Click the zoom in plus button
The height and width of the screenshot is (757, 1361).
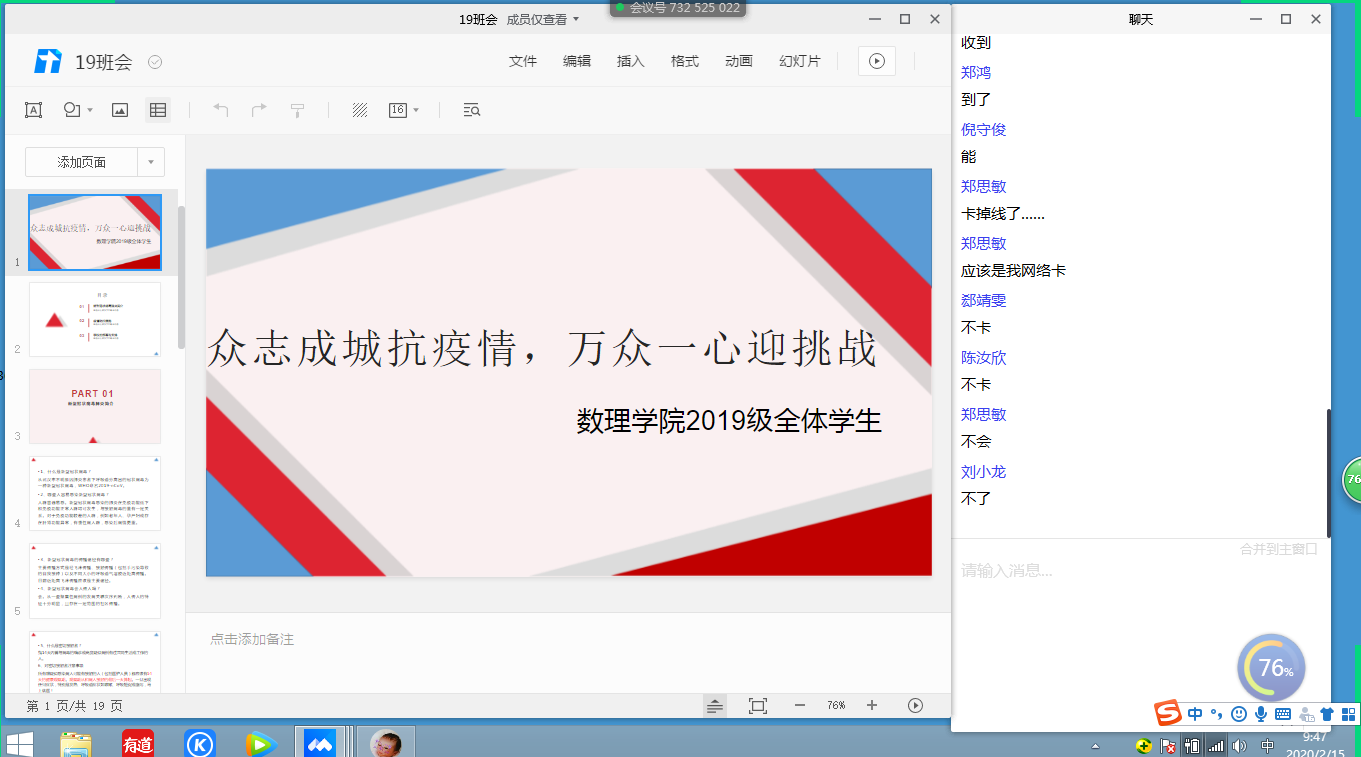(x=872, y=706)
